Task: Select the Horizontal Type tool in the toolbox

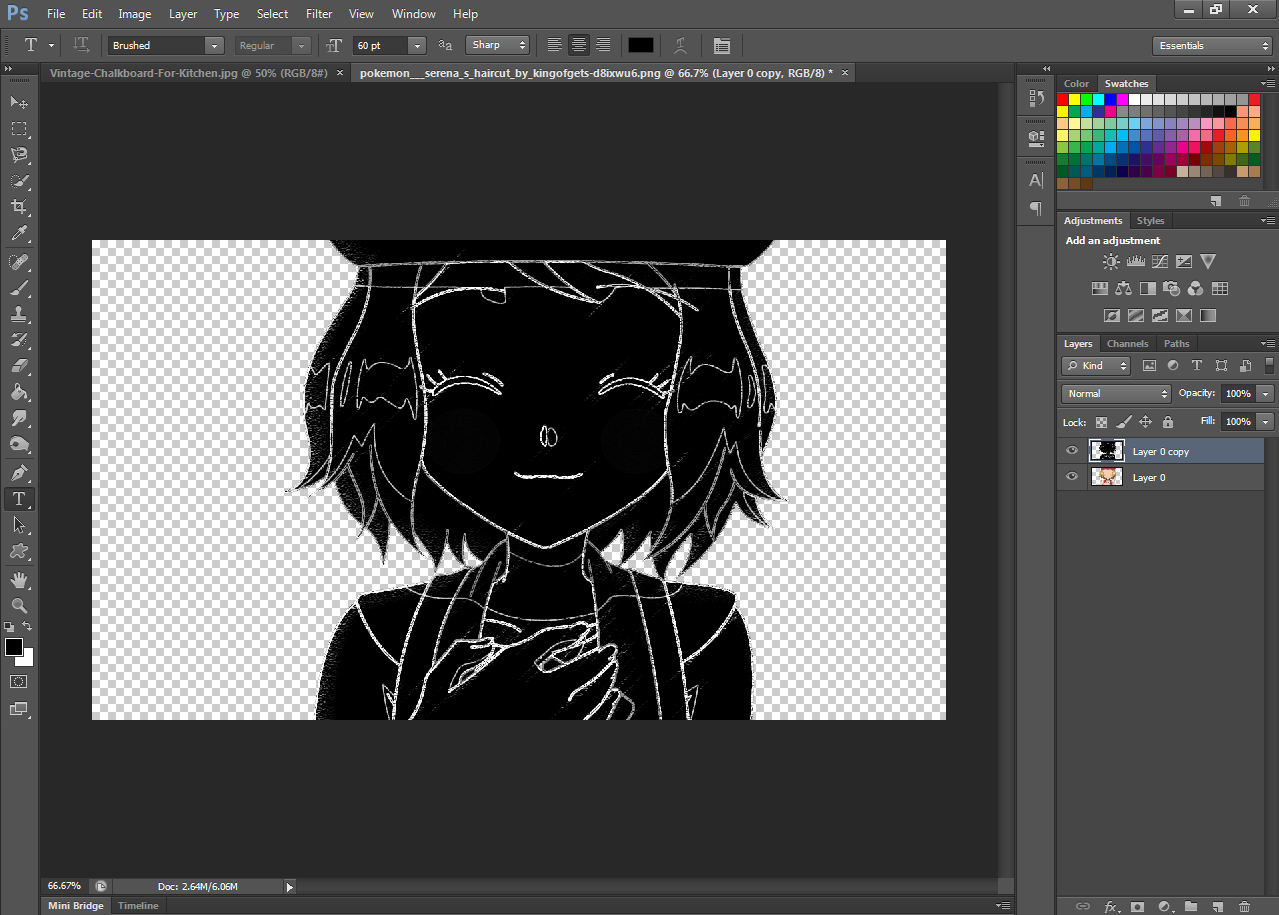Action: [19, 498]
